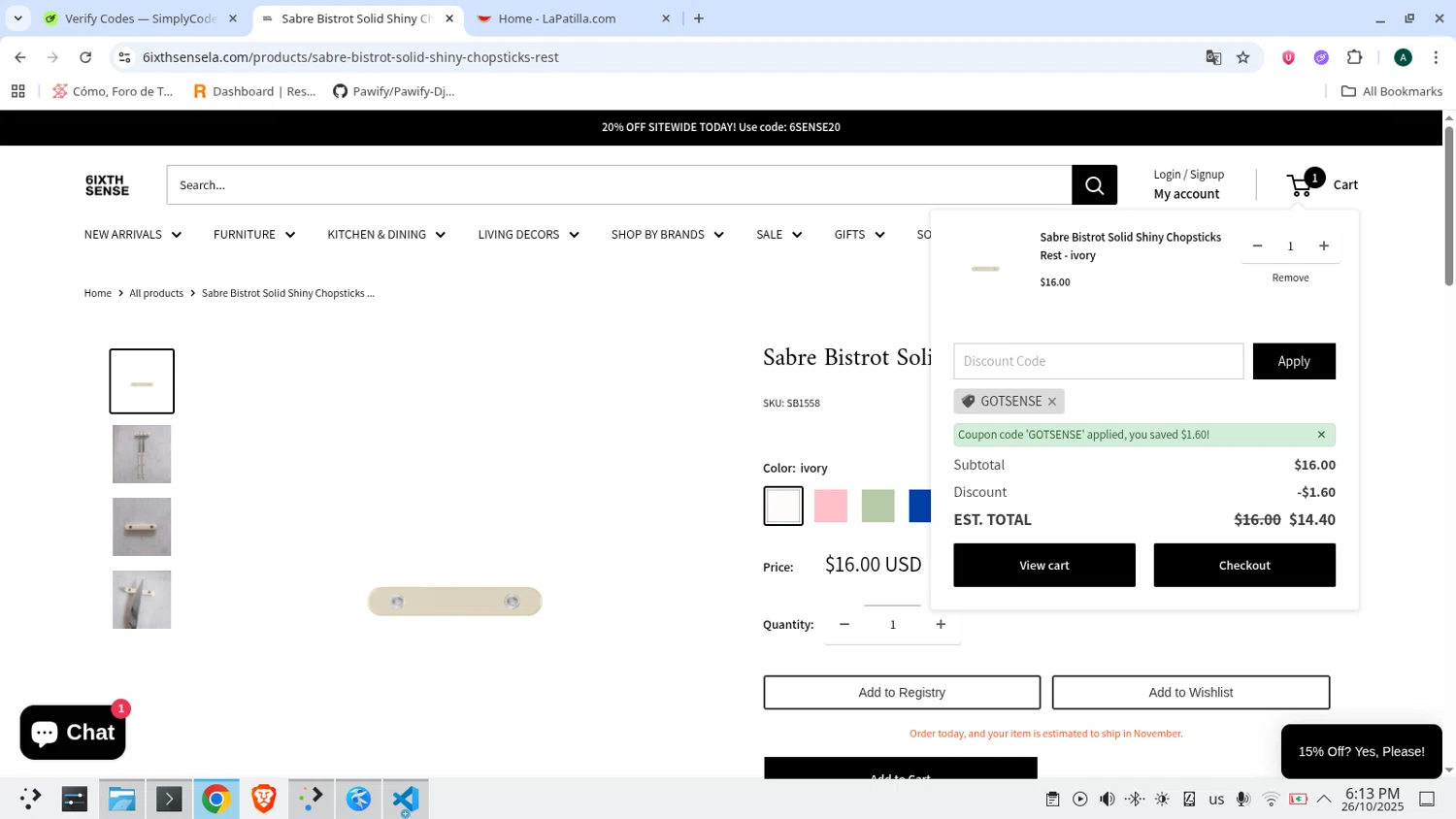Select third product thumbnail image
Image resolution: width=1456 pixels, height=819 pixels.
coord(142,527)
